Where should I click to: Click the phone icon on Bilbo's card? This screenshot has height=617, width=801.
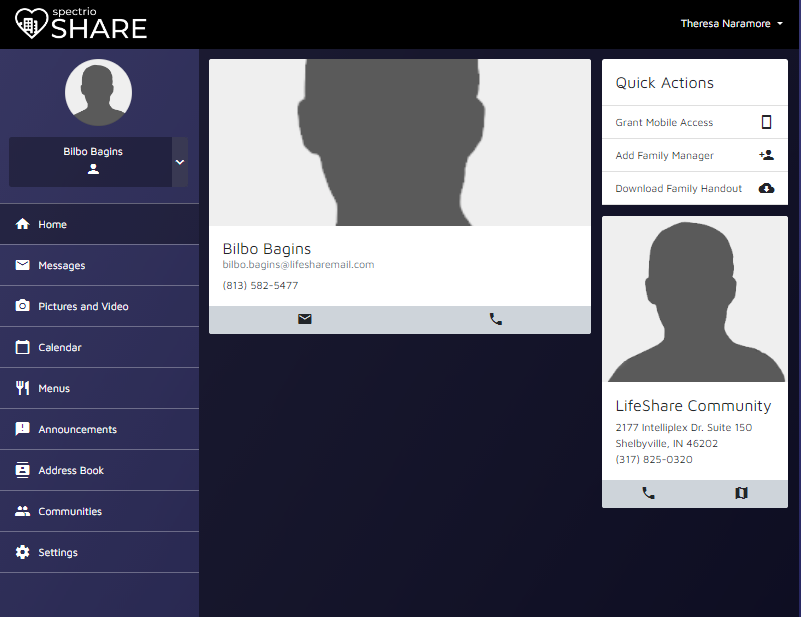tap(495, 318)
